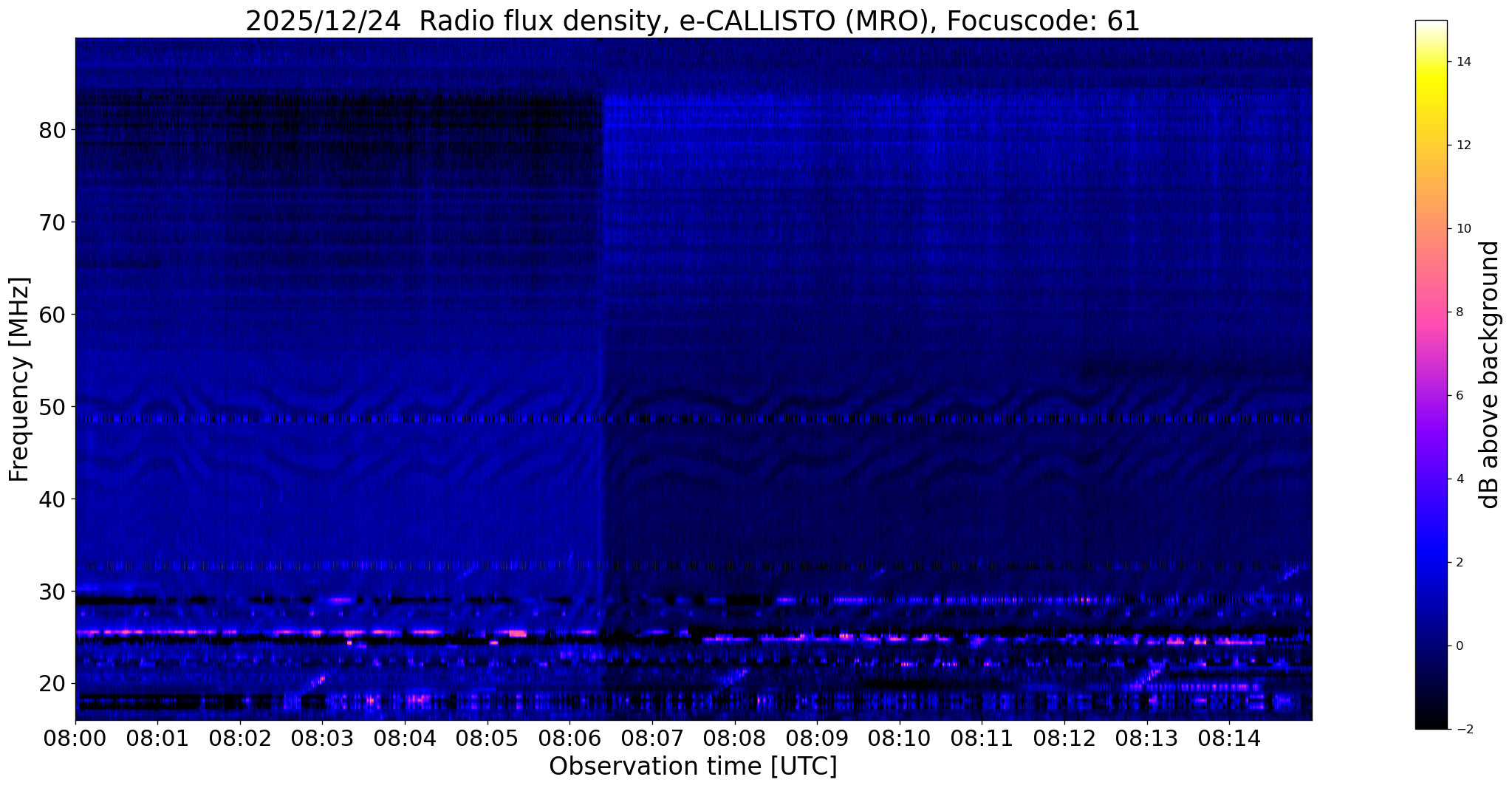Click the 08:09 time tick label
This screenshot has width=1512, height=788.
click(817, 739)
